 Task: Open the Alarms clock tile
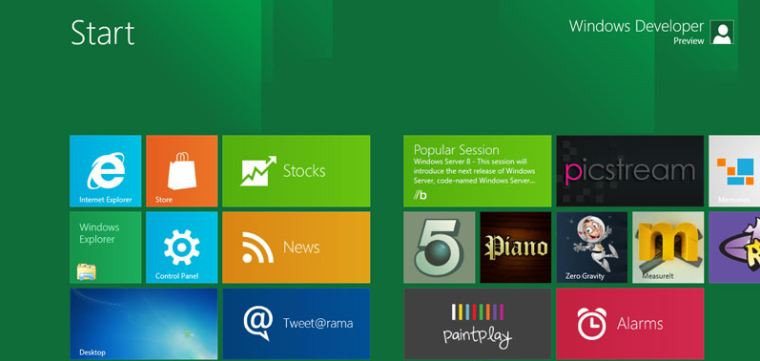[630, 324]
